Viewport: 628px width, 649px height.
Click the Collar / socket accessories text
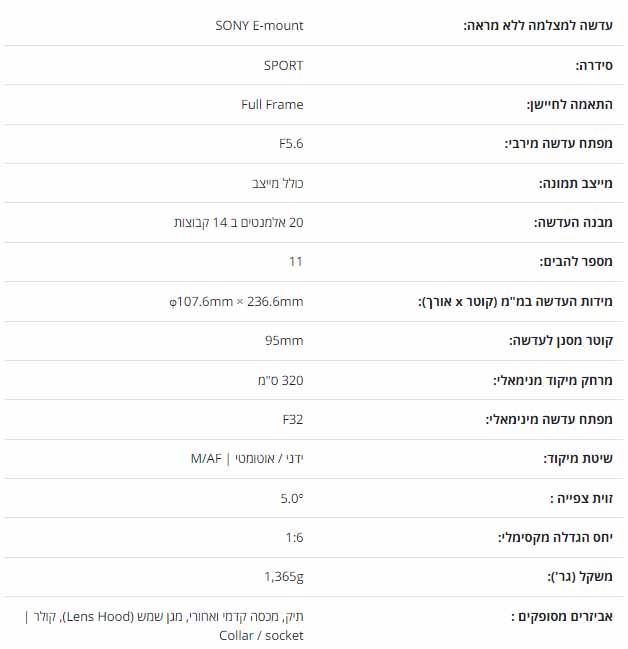[x=261, y=635]
